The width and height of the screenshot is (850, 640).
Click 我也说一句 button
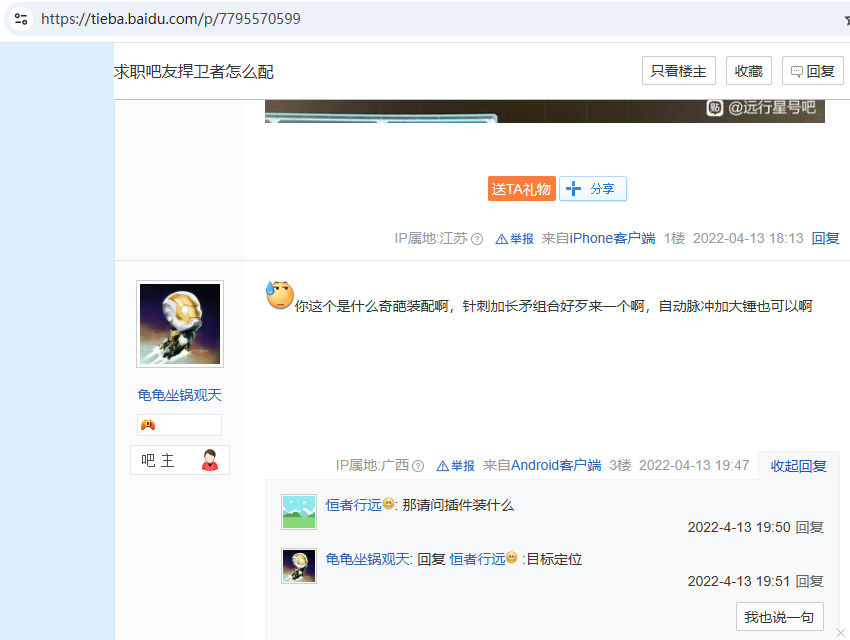[779, 617]
